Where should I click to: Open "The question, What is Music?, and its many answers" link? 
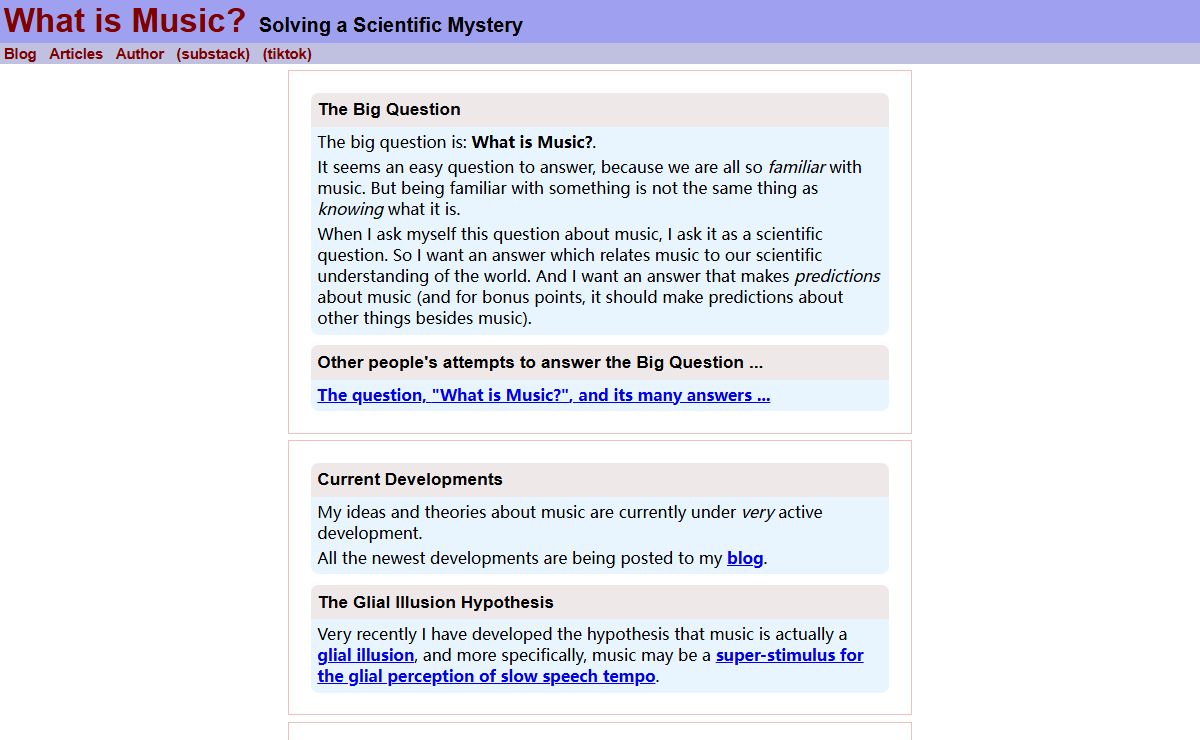[544, 395]
